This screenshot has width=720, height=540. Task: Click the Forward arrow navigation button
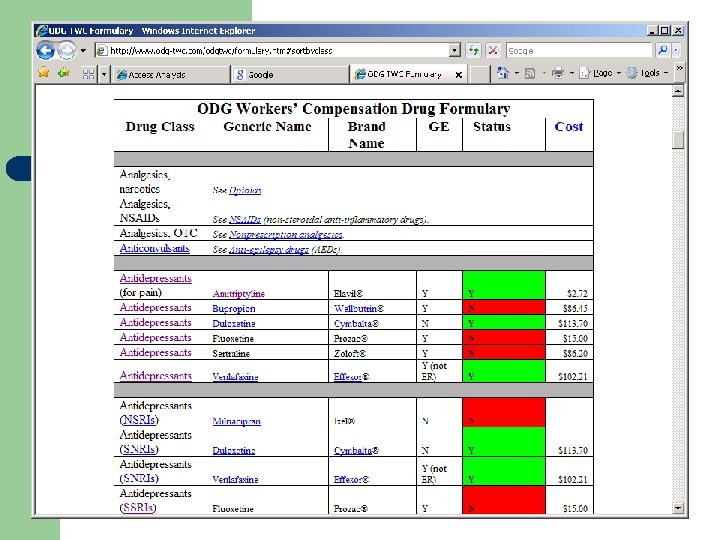pyautogui.click(x=67, y=50)
